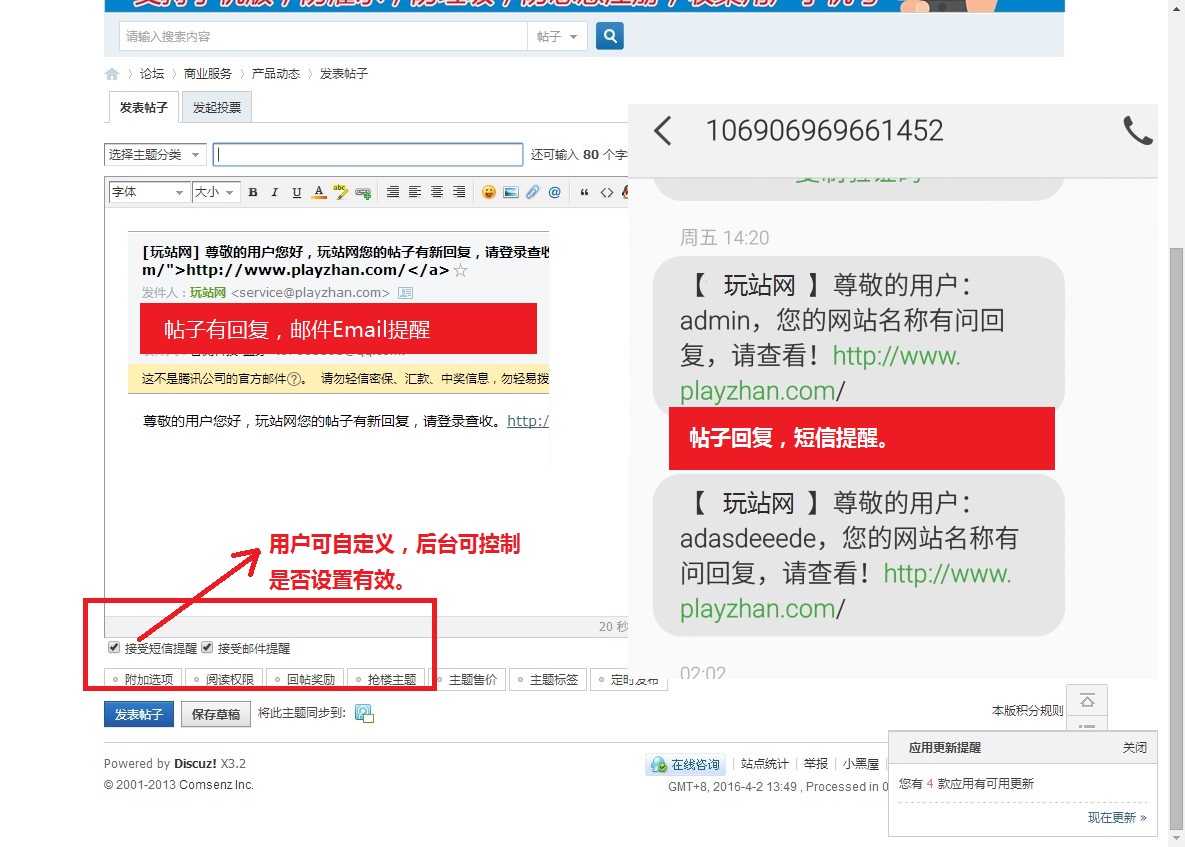Open playzhan link in the admin SMS message
This screenshot has width=1185, height=847.
tap(821, 373)
